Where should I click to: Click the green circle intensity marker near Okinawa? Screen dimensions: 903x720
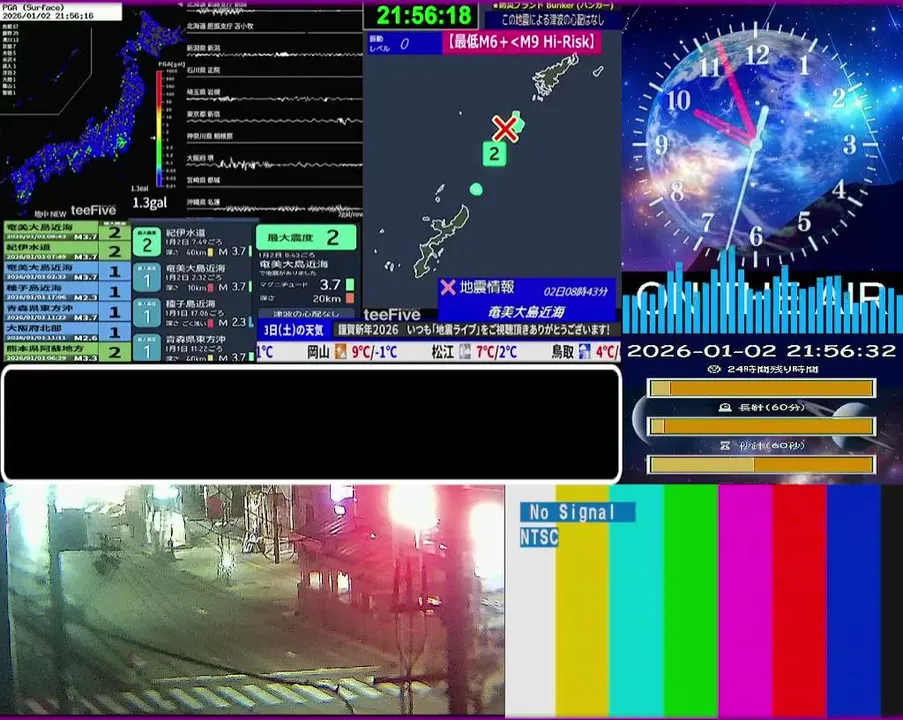(476, 189)
